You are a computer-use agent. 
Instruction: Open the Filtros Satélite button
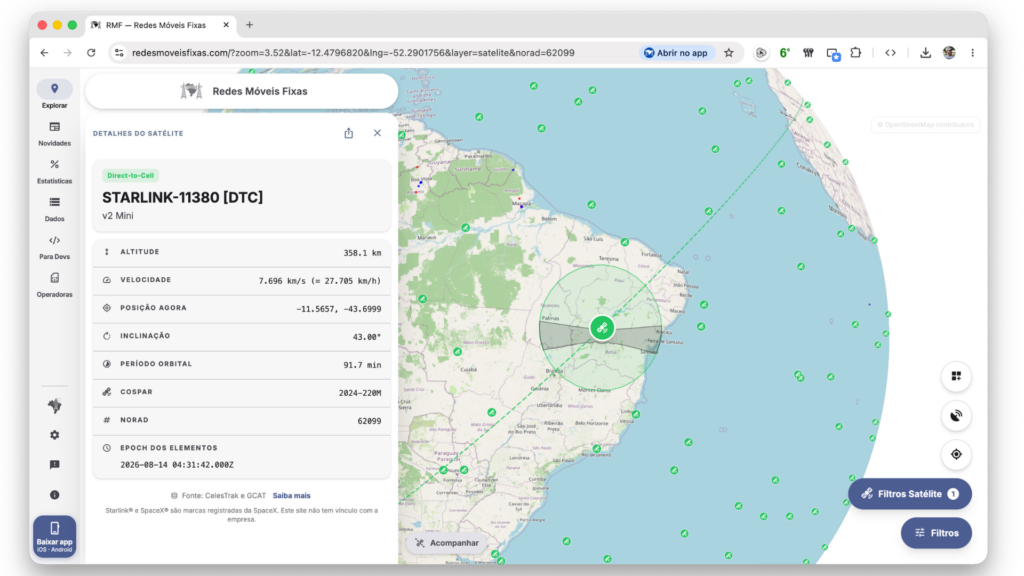(x=910, y=494)
